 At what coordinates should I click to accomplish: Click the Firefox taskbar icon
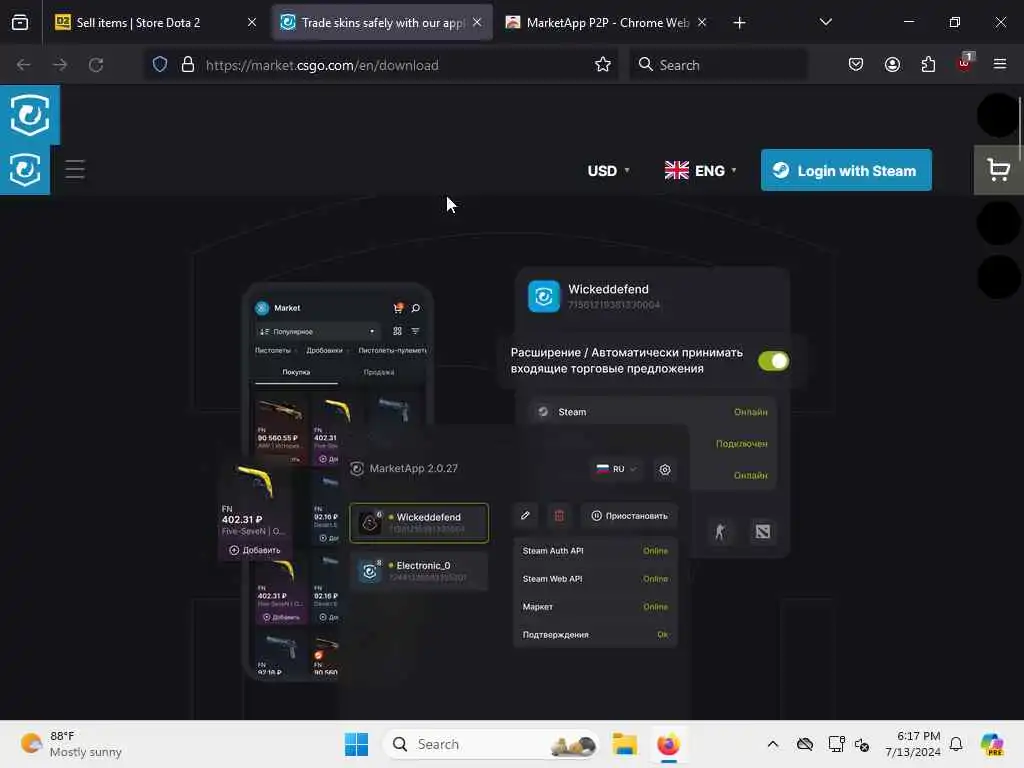[x=668, y=744]
